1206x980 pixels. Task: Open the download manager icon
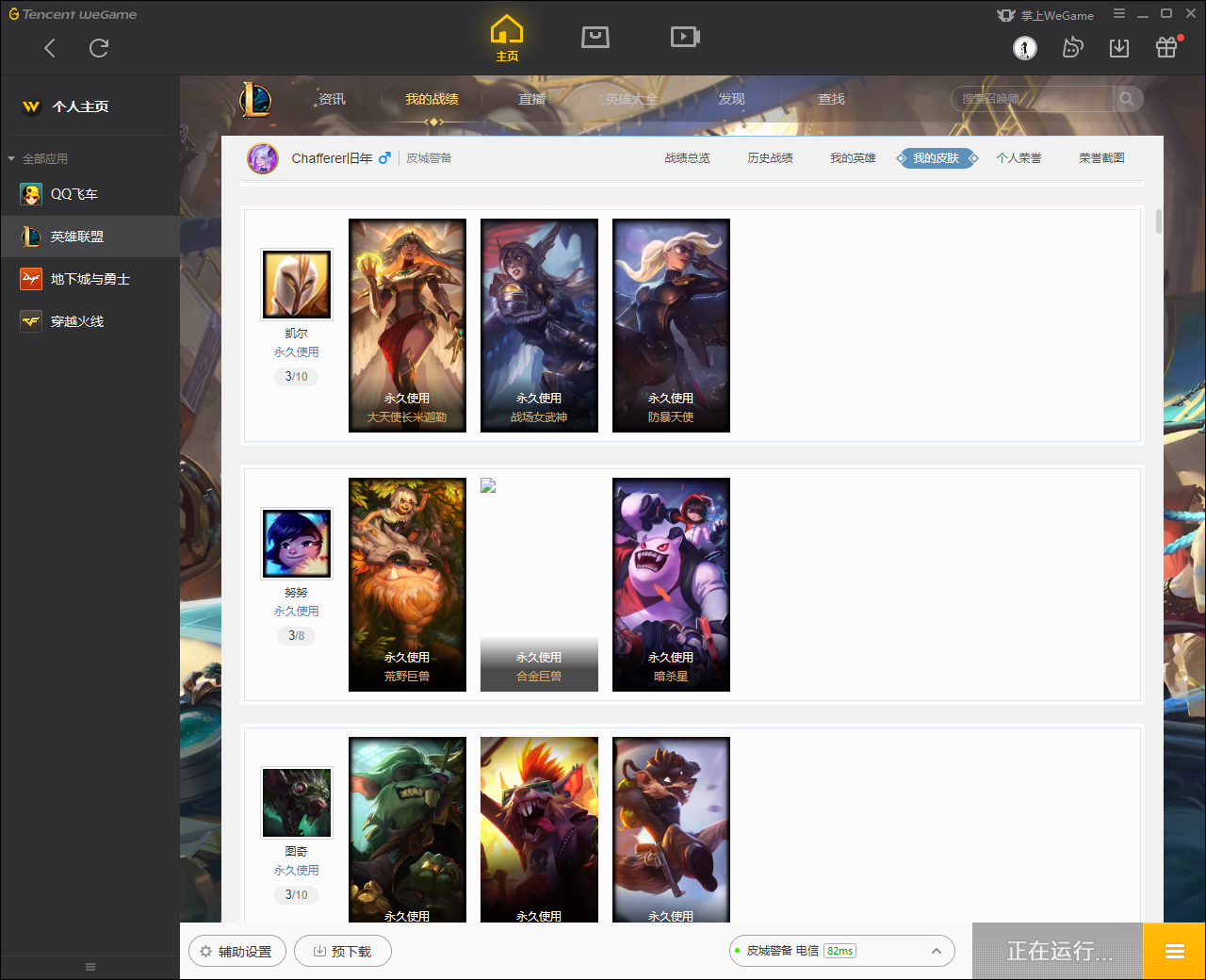coord(1119,47)
